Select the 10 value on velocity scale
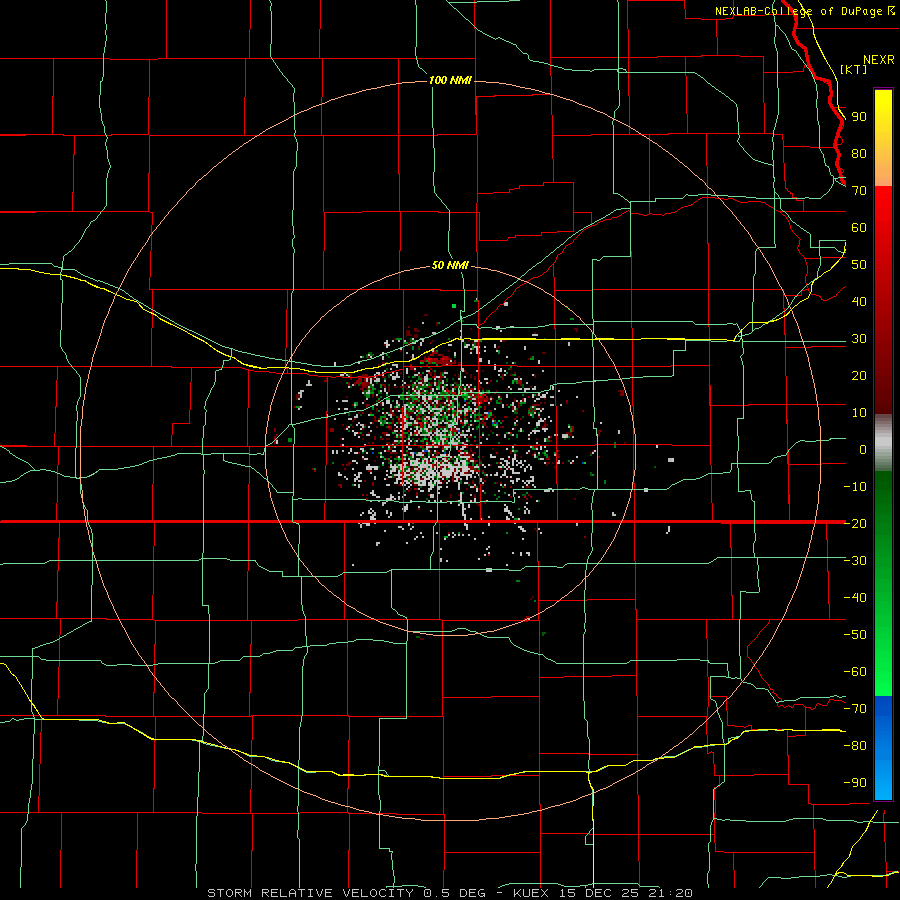Screen dimensions: 900x900 tap(859, 413)
